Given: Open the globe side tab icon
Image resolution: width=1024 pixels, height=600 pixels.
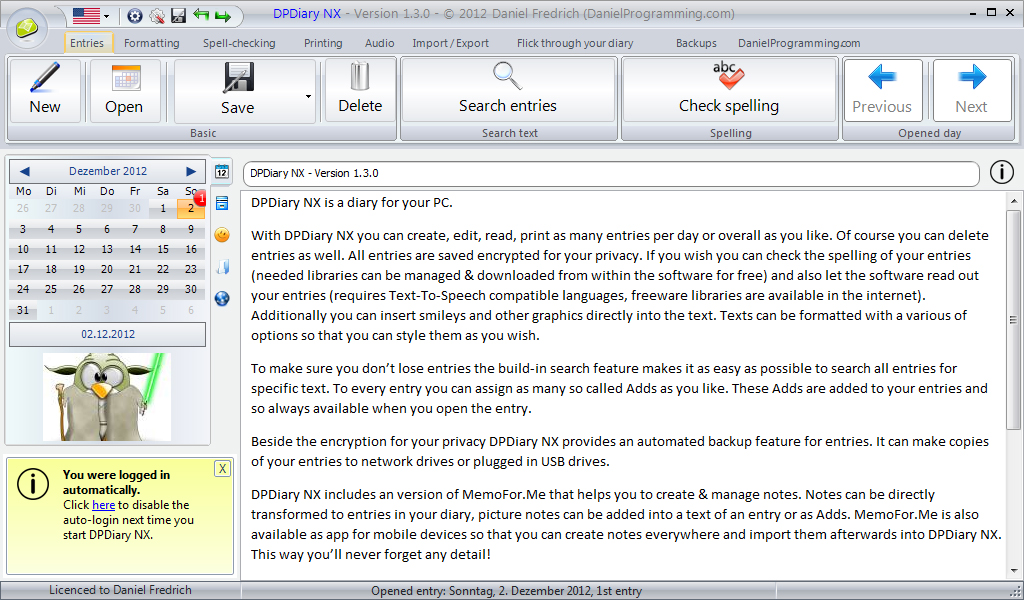Looking at the screenshot, I should pos(222,298).
